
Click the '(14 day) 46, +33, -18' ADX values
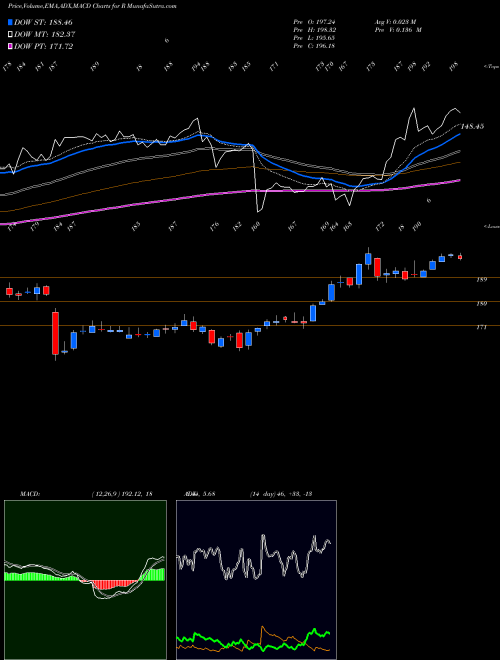[281, 494]
